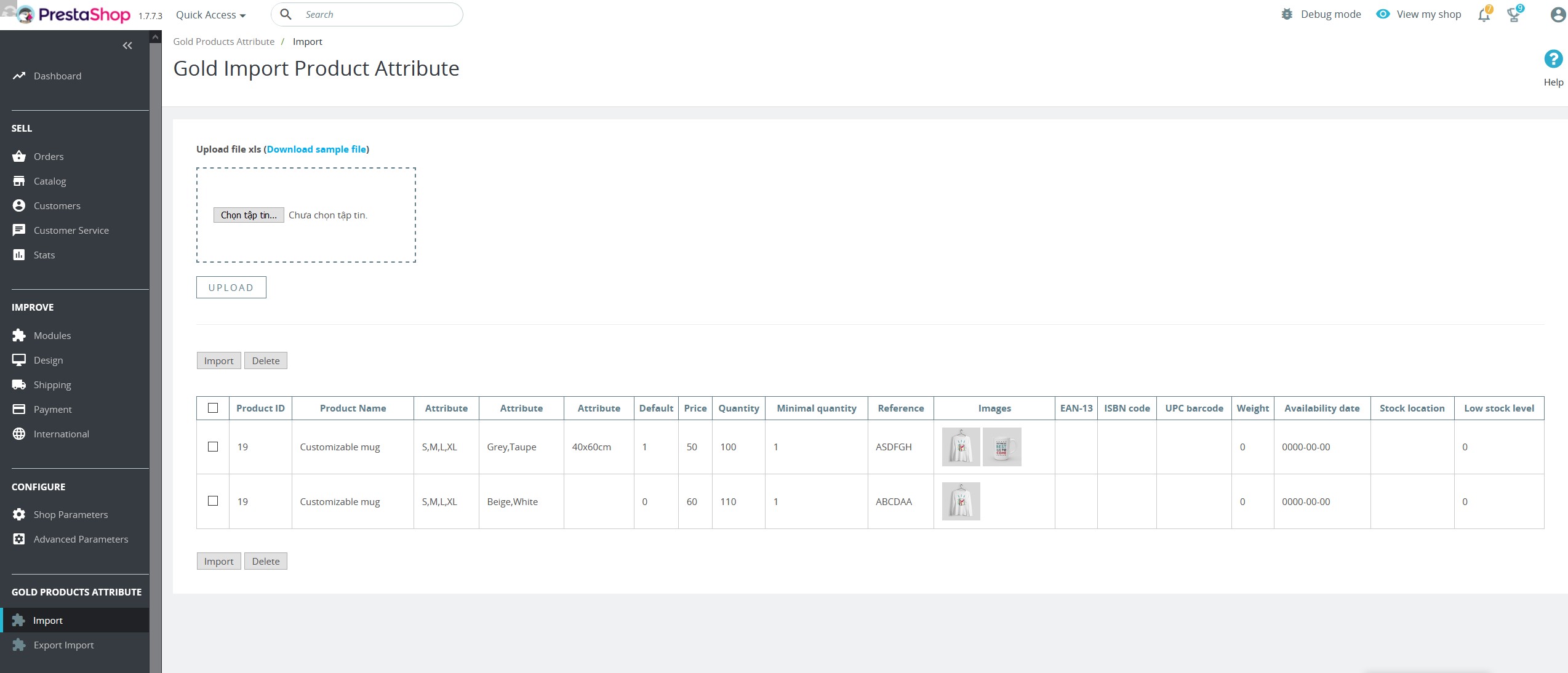Click the Debug mode icon
Viewport: 1568px width, 673px height.
(1287, 14)
